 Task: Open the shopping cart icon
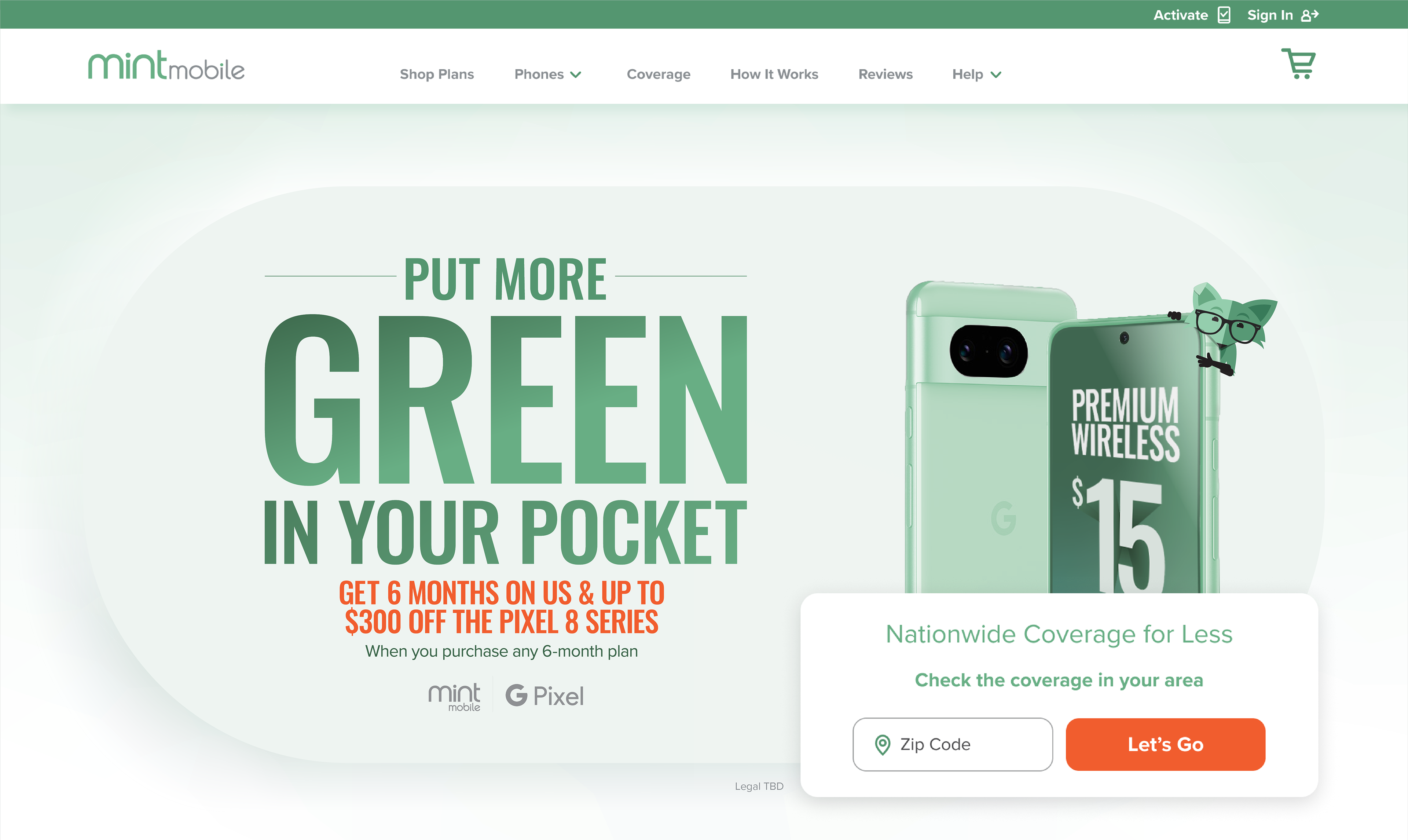pos(1298,63)
